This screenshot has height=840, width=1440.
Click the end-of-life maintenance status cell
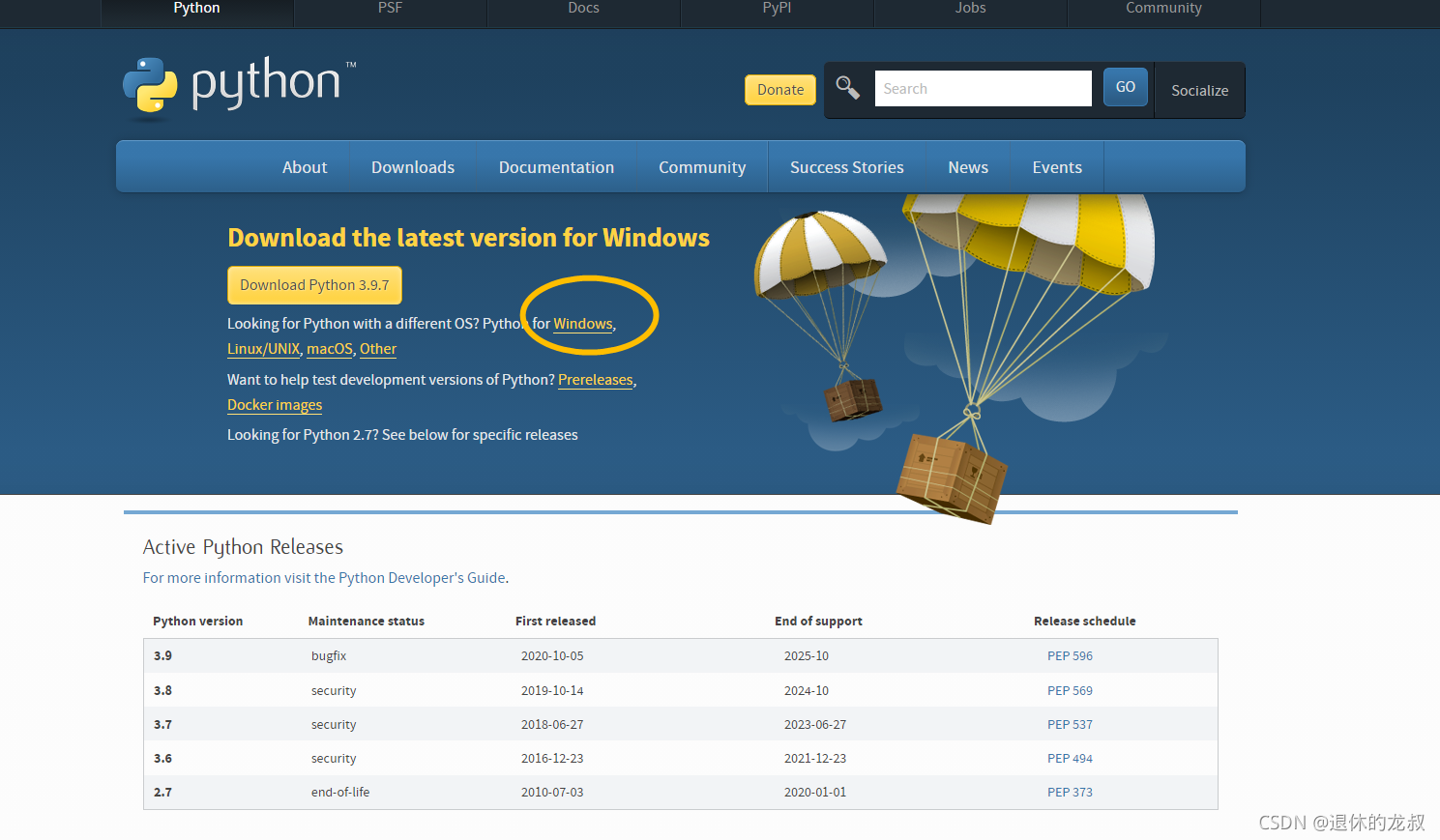point(340,793)
